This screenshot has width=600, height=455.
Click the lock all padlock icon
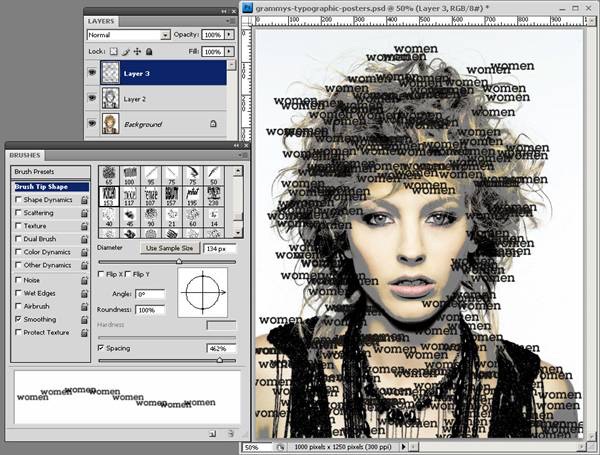coord(149,50)
